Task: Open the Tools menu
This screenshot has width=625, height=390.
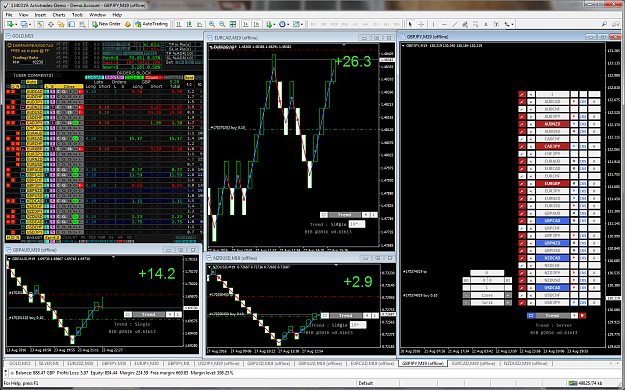Action: [77, 15]
